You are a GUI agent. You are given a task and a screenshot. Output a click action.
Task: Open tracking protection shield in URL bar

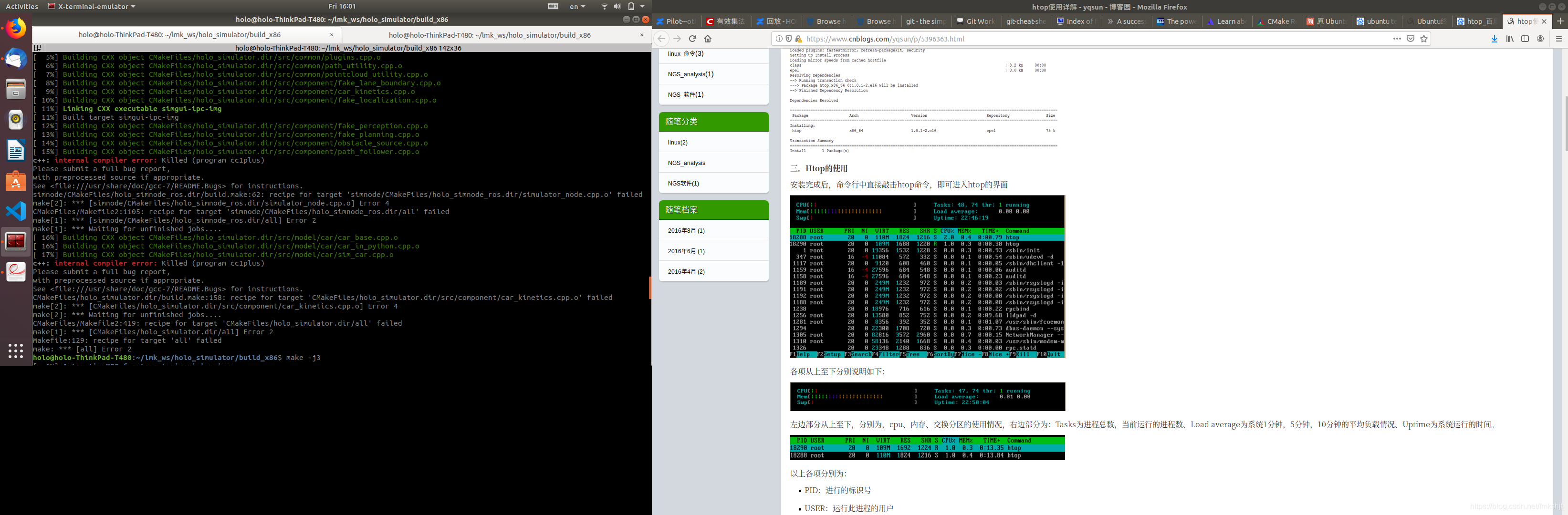point(789,38)
